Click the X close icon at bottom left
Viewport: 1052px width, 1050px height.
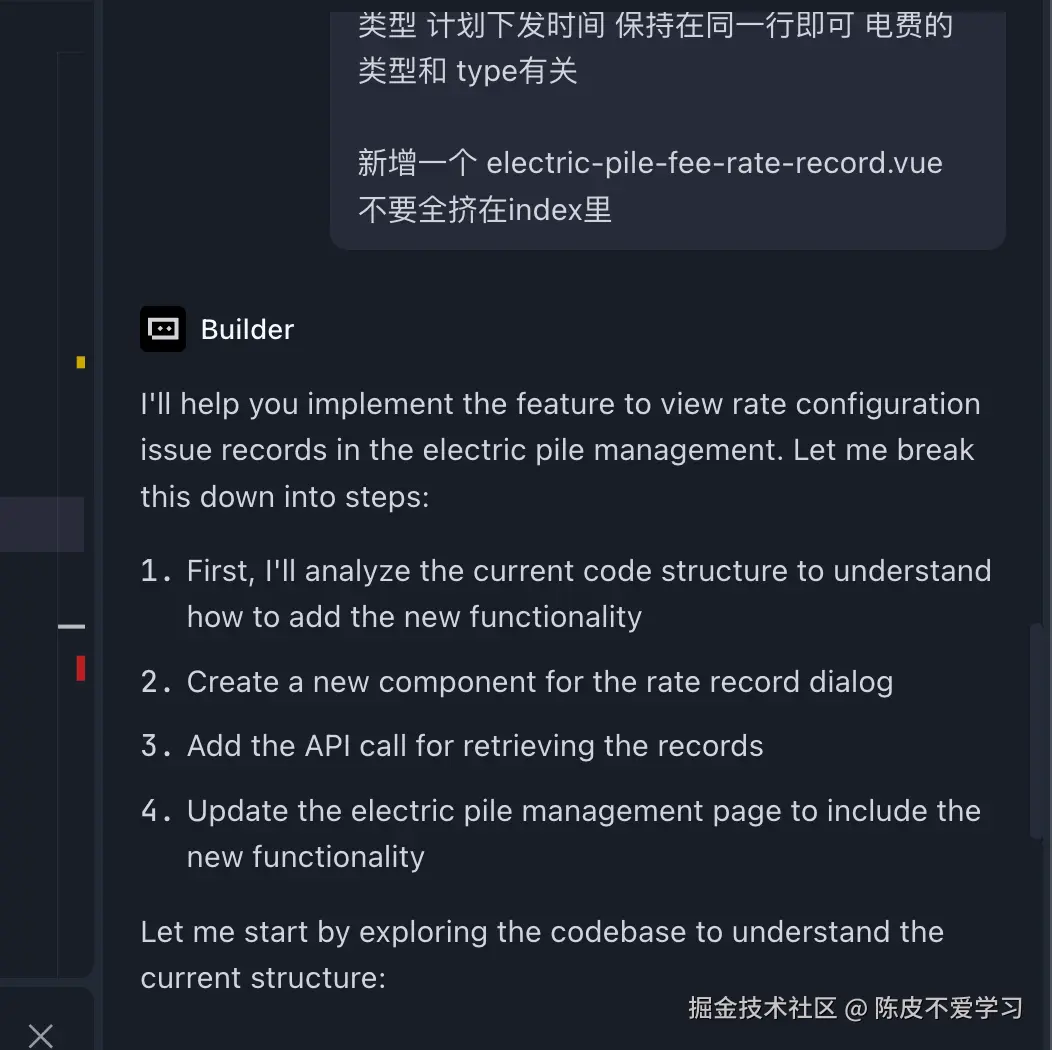pos(41,1035)
